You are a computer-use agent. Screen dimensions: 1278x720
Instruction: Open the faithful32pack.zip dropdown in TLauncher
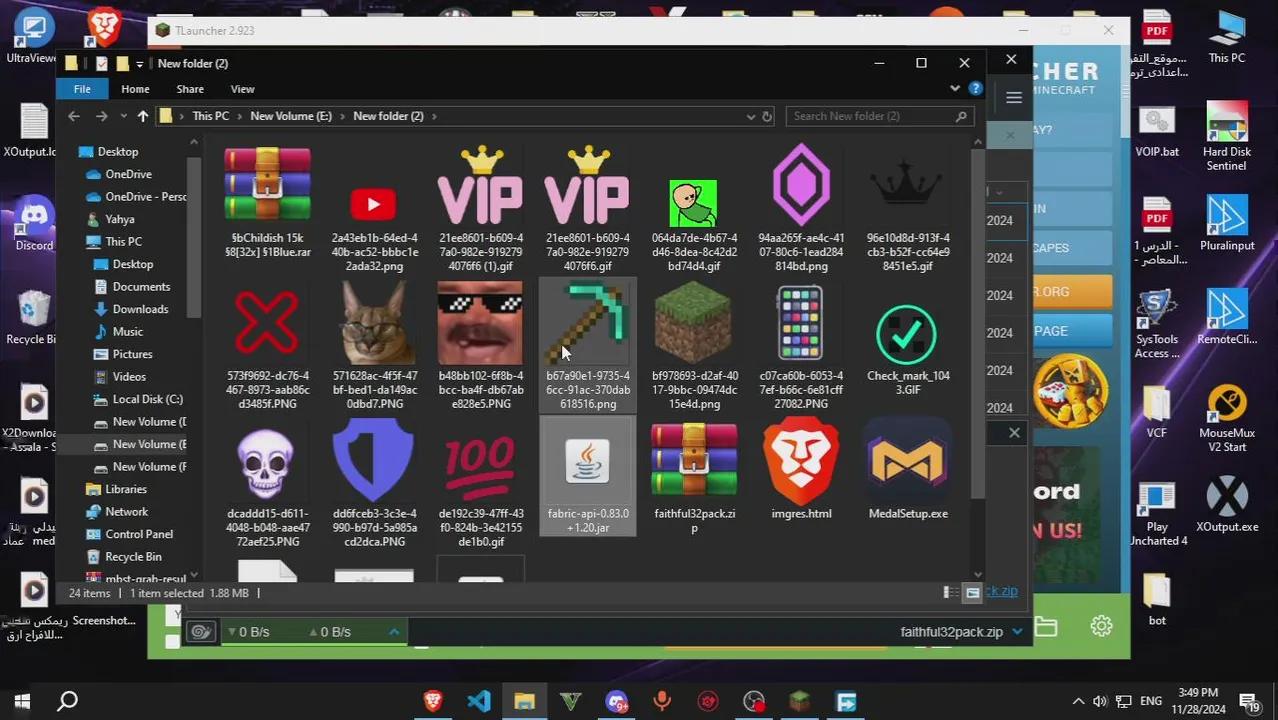[x=1018, y=632]
